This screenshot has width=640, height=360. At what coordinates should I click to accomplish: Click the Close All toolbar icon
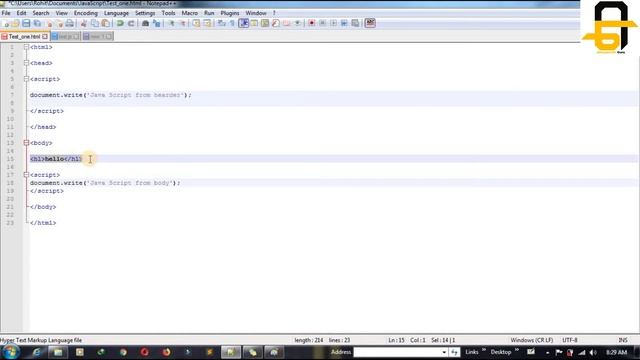pyautogui.click(x=60, y=23)
